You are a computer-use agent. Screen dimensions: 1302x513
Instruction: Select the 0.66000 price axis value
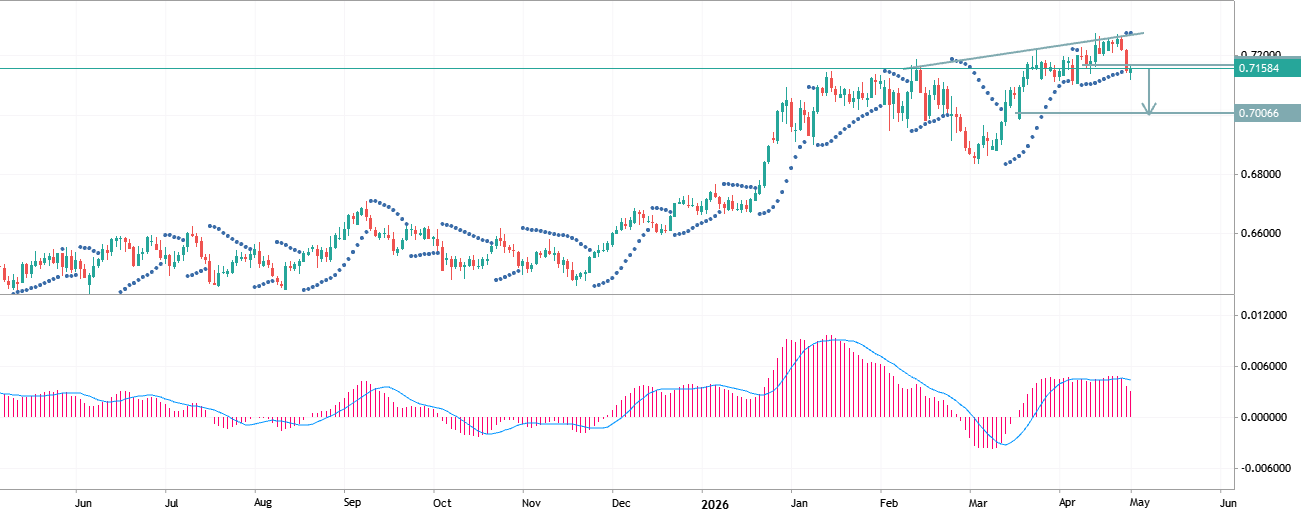(x=1259, y=234)
